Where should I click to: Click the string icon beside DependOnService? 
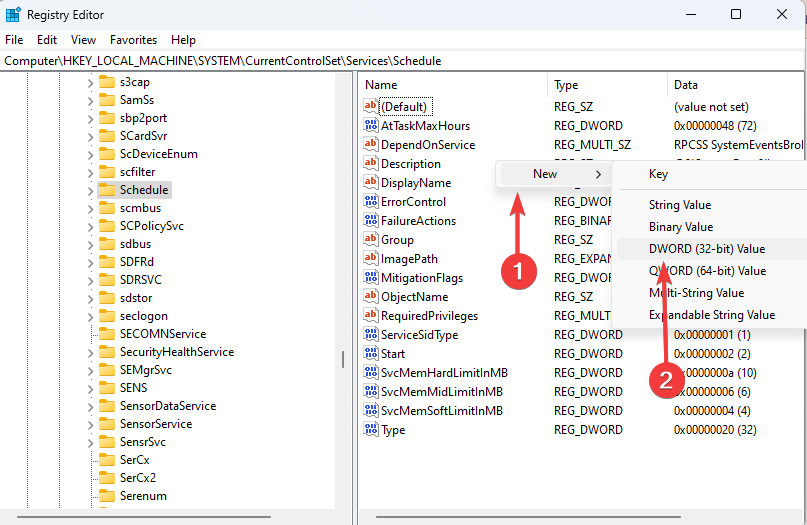click(371, 144)
